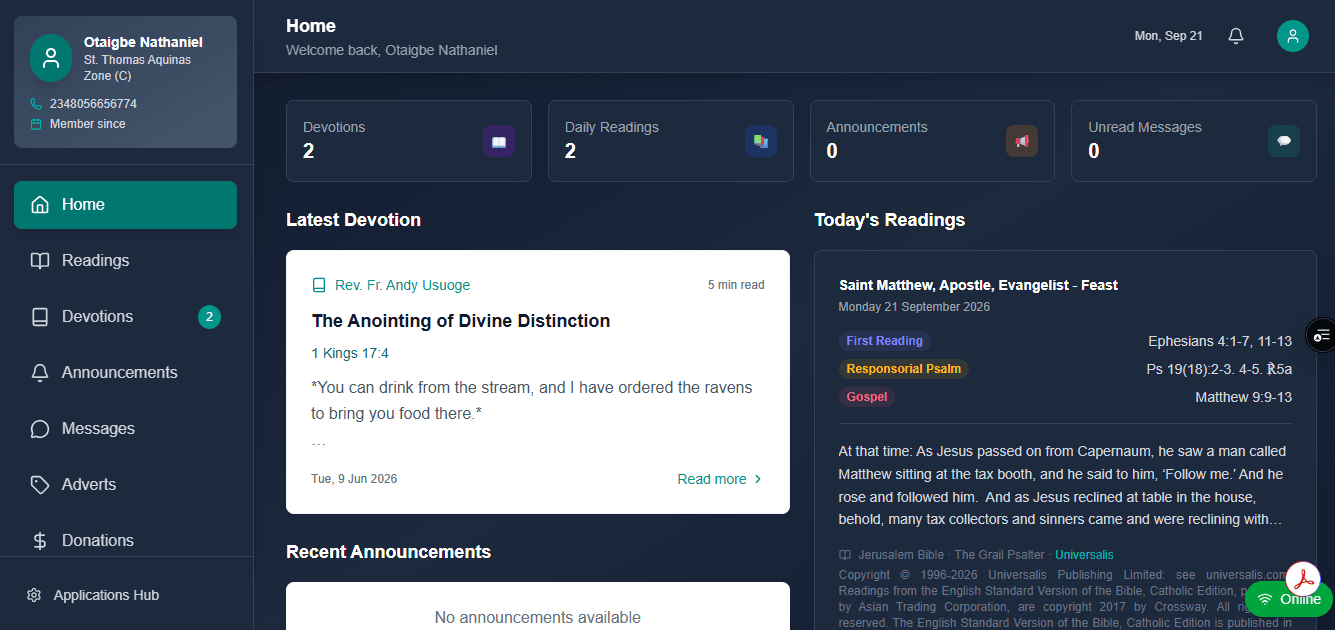Image resolution: width=1335 pixels, height=630 pixels.
Task: Open the Daily Readings stat card
Action: point(671,141)
